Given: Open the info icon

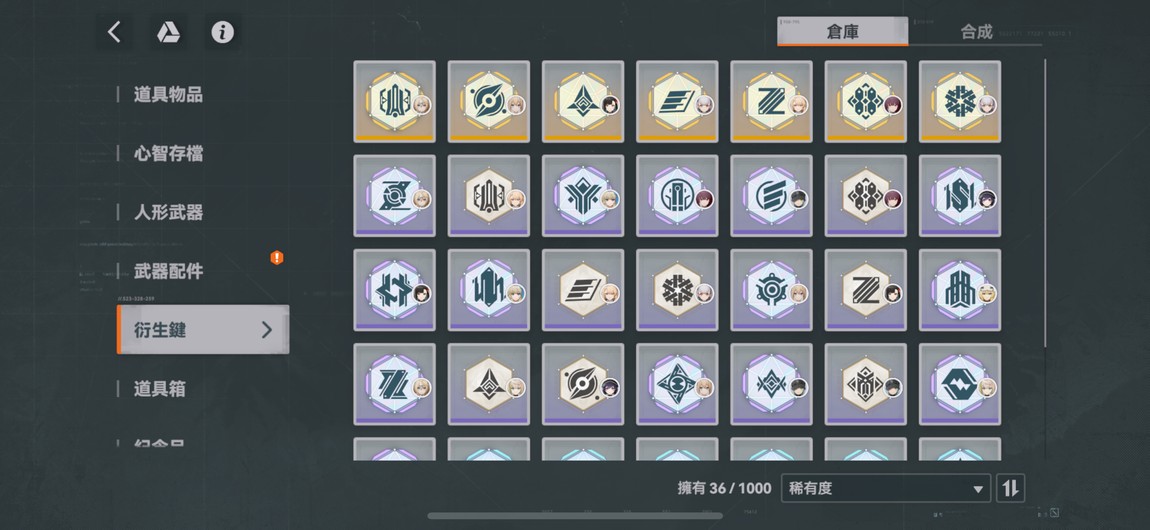Looking at the screenshot, I should click(222, 32).
